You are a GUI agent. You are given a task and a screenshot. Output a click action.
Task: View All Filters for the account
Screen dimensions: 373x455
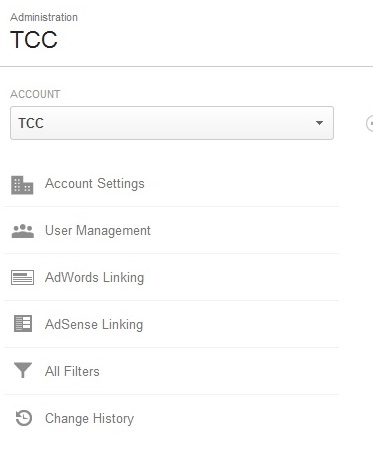[x=72, y=371]
